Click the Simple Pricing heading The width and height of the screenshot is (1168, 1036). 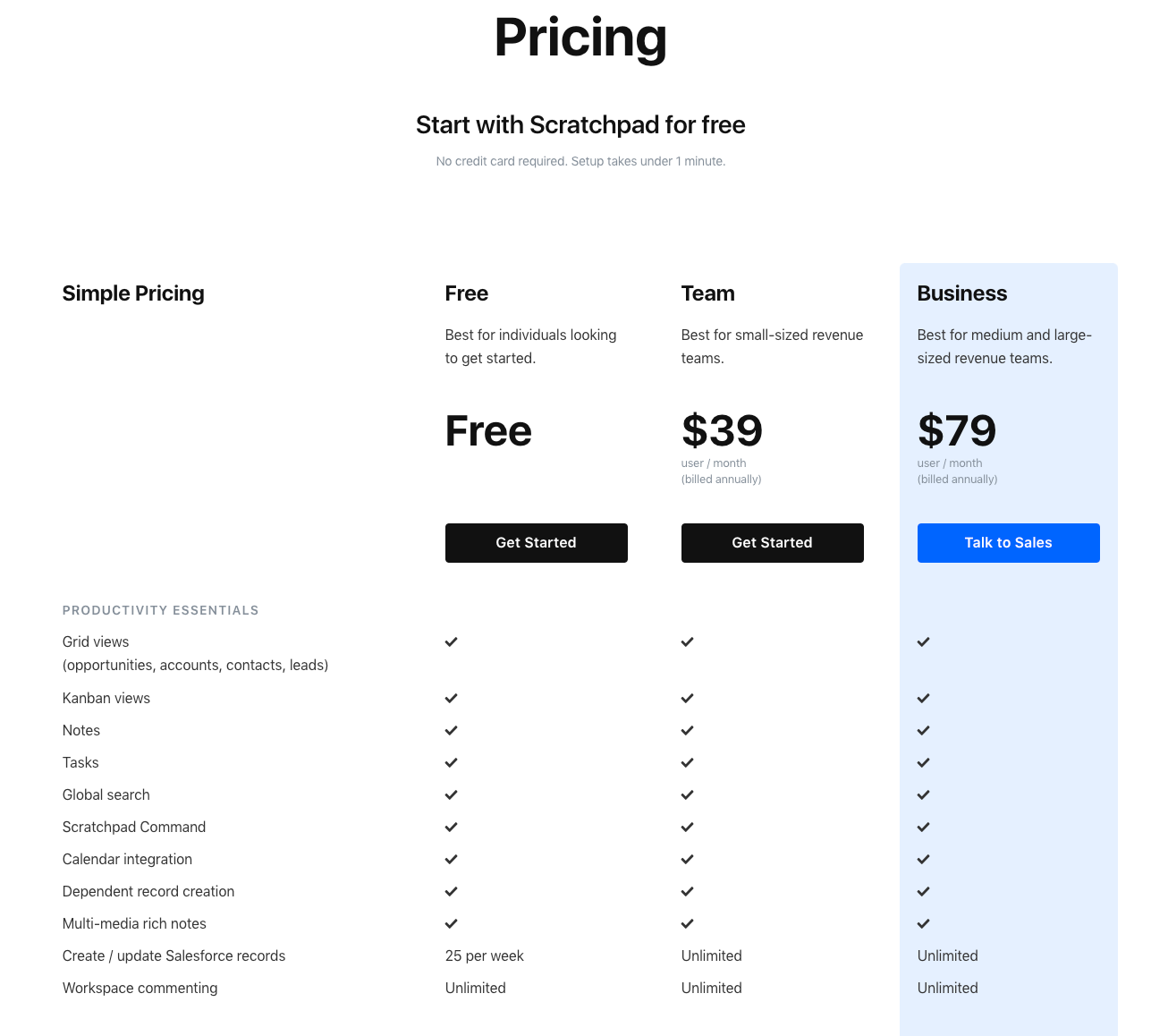[x=132, y=293]
